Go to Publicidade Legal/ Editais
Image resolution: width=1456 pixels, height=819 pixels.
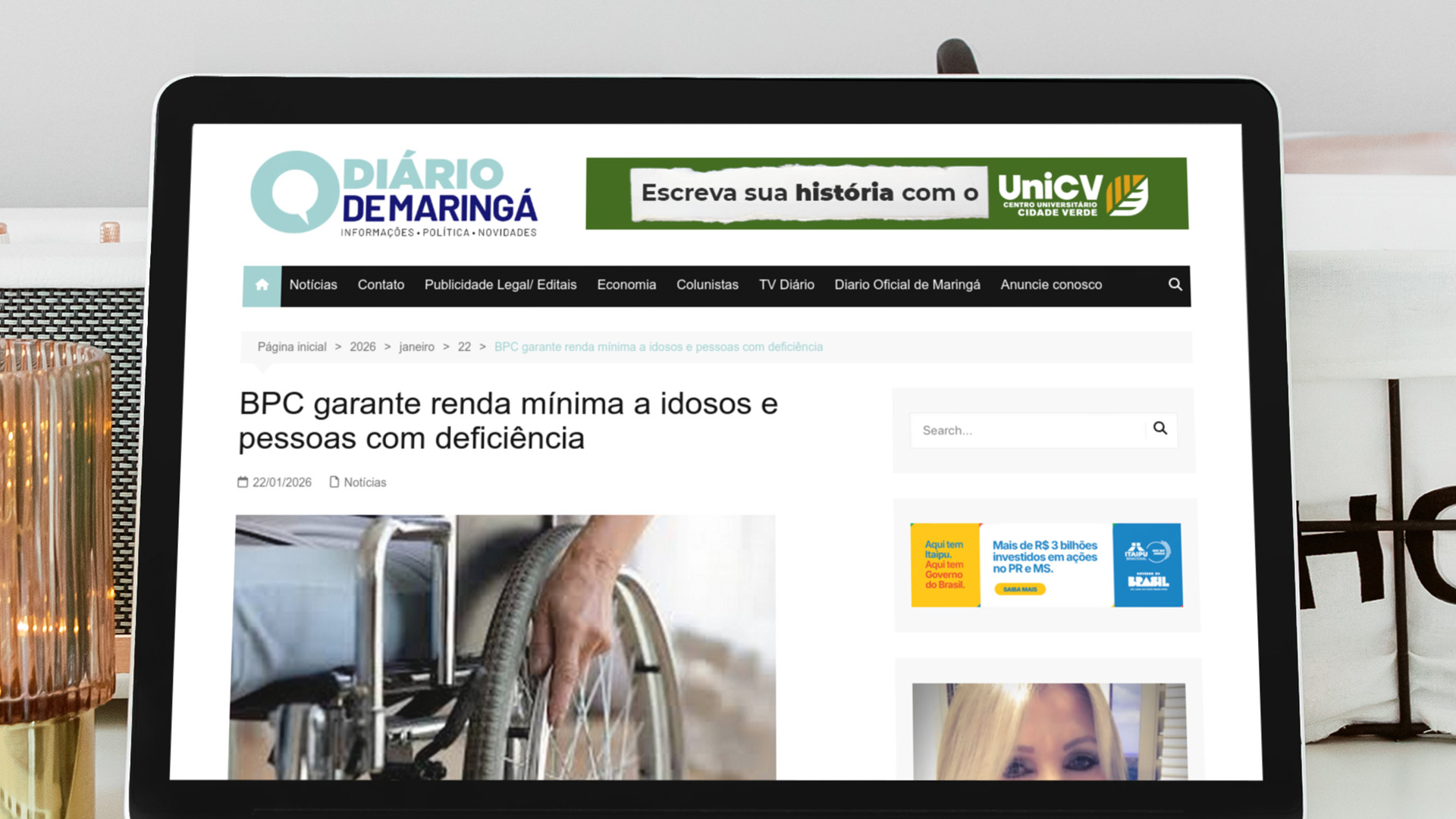click(500, 285)
